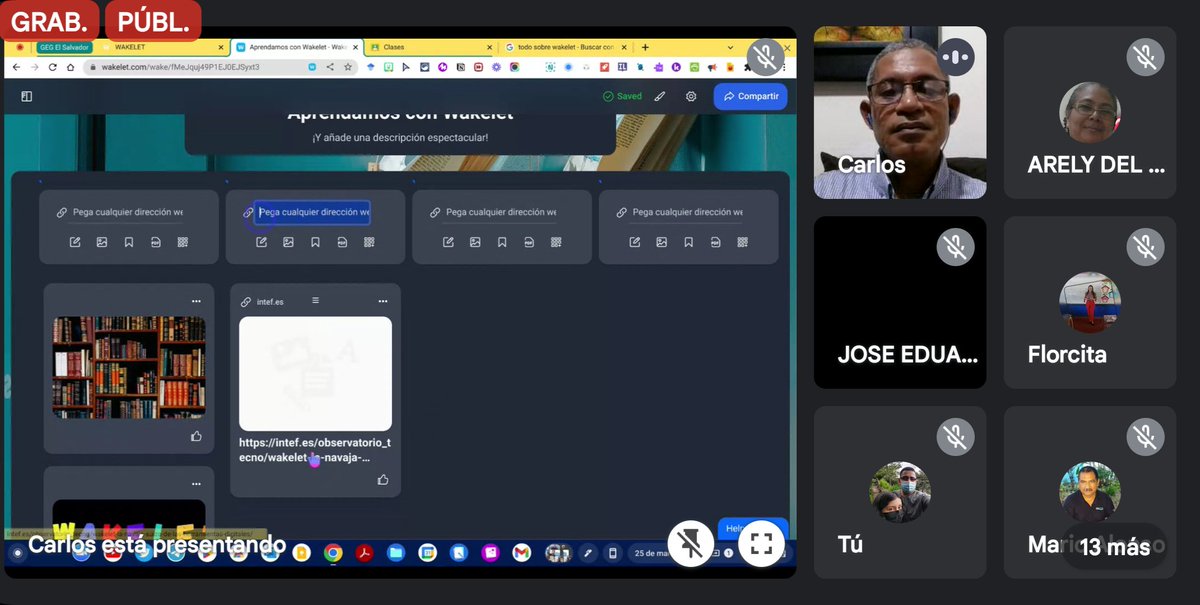Click the bookmark icon in second card
This screenshot has width=1200, height=605.
pos(316,242)
